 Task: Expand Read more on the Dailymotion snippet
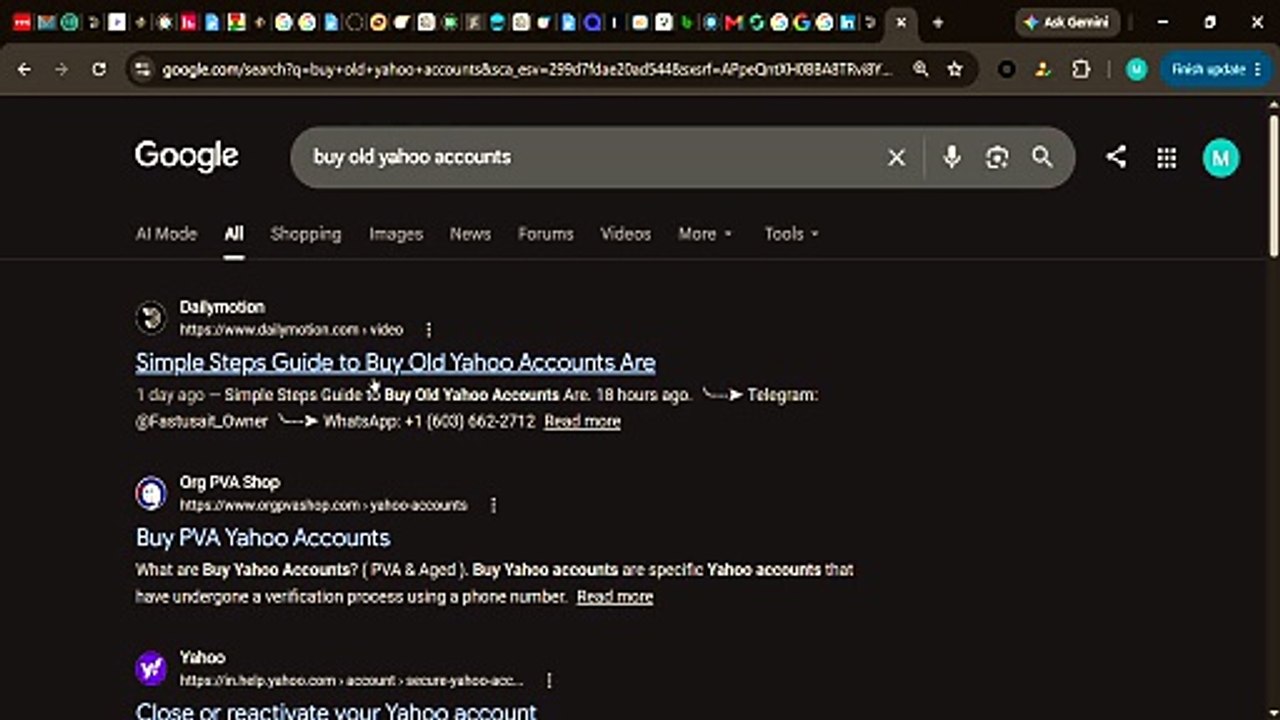(582, 421)
